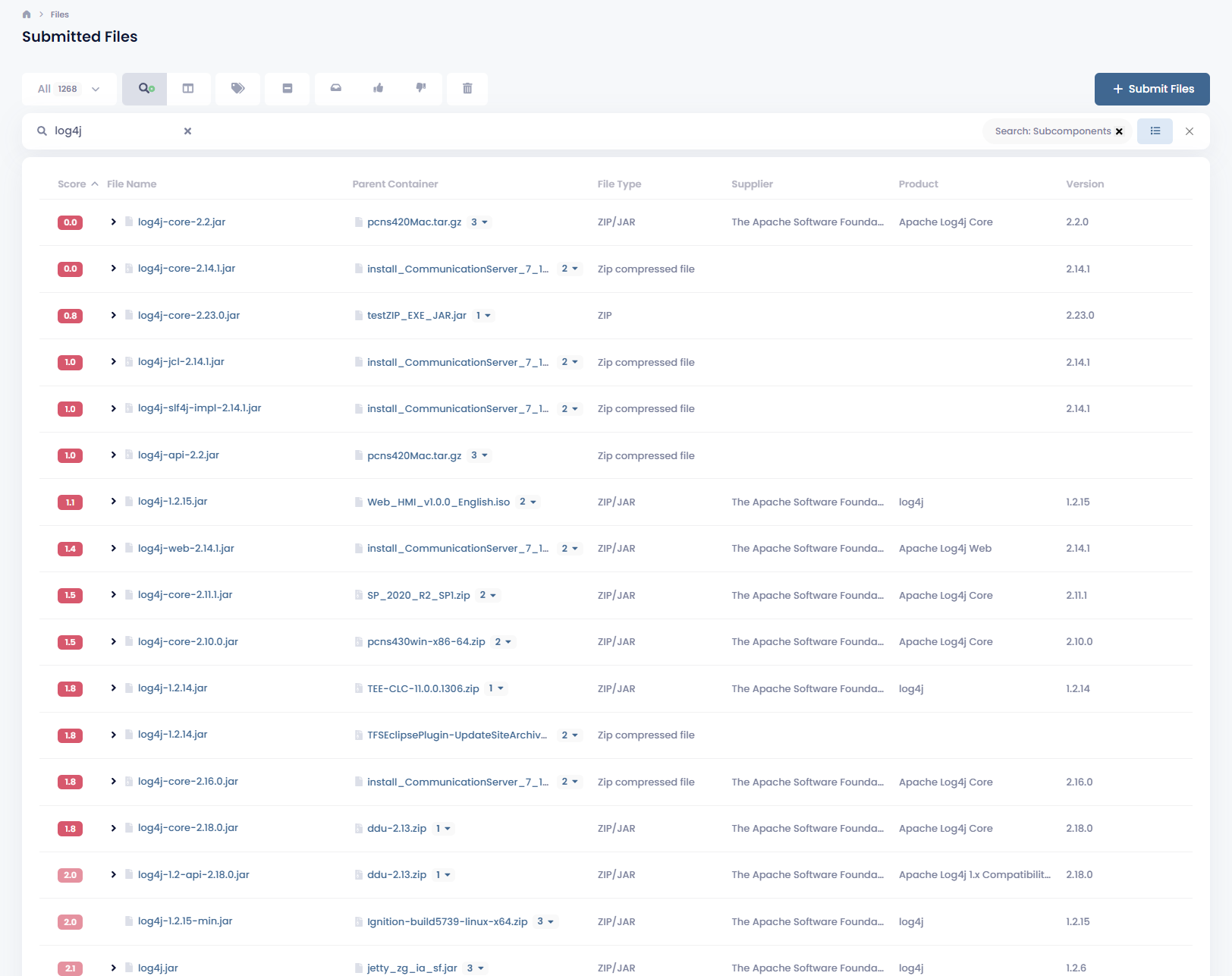Open the log4j-core-2.18.0.jar file link
1232x976 pixels.
188,828
